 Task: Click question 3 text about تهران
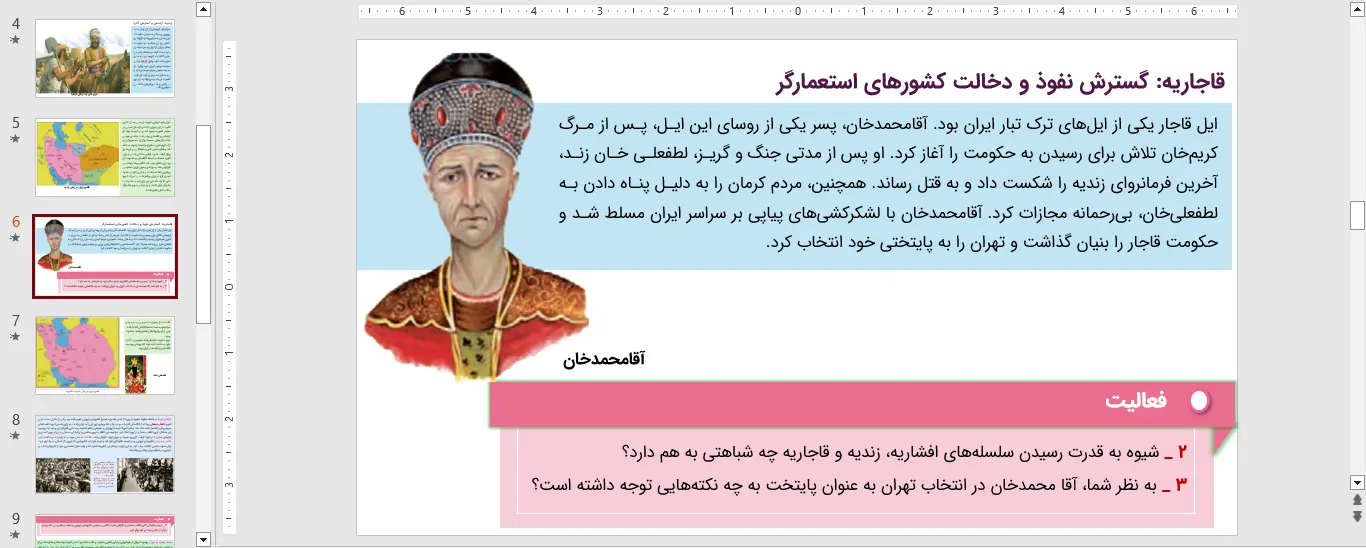pos(859,485)
